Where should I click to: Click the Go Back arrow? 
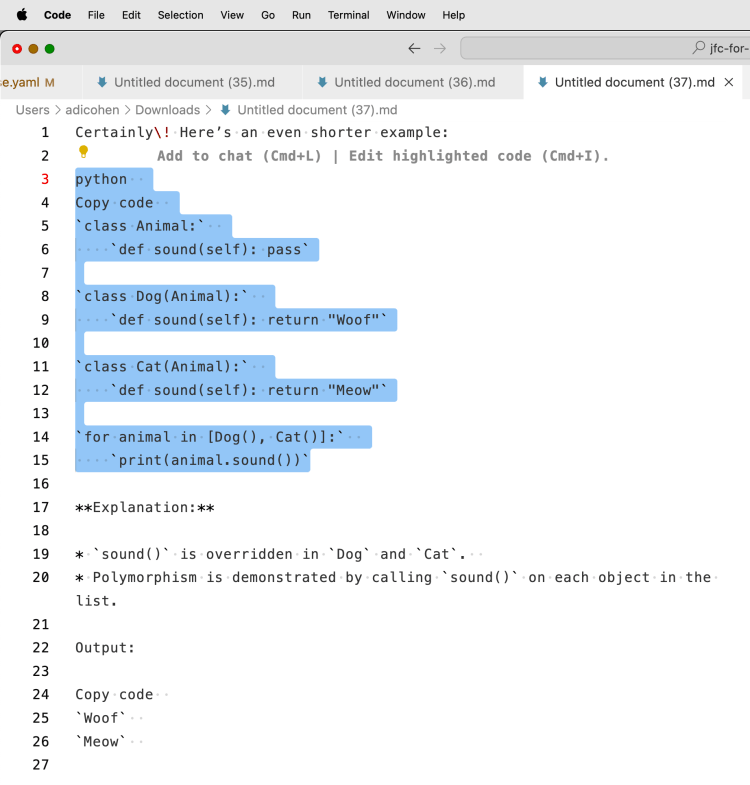[x=414, y=49]
